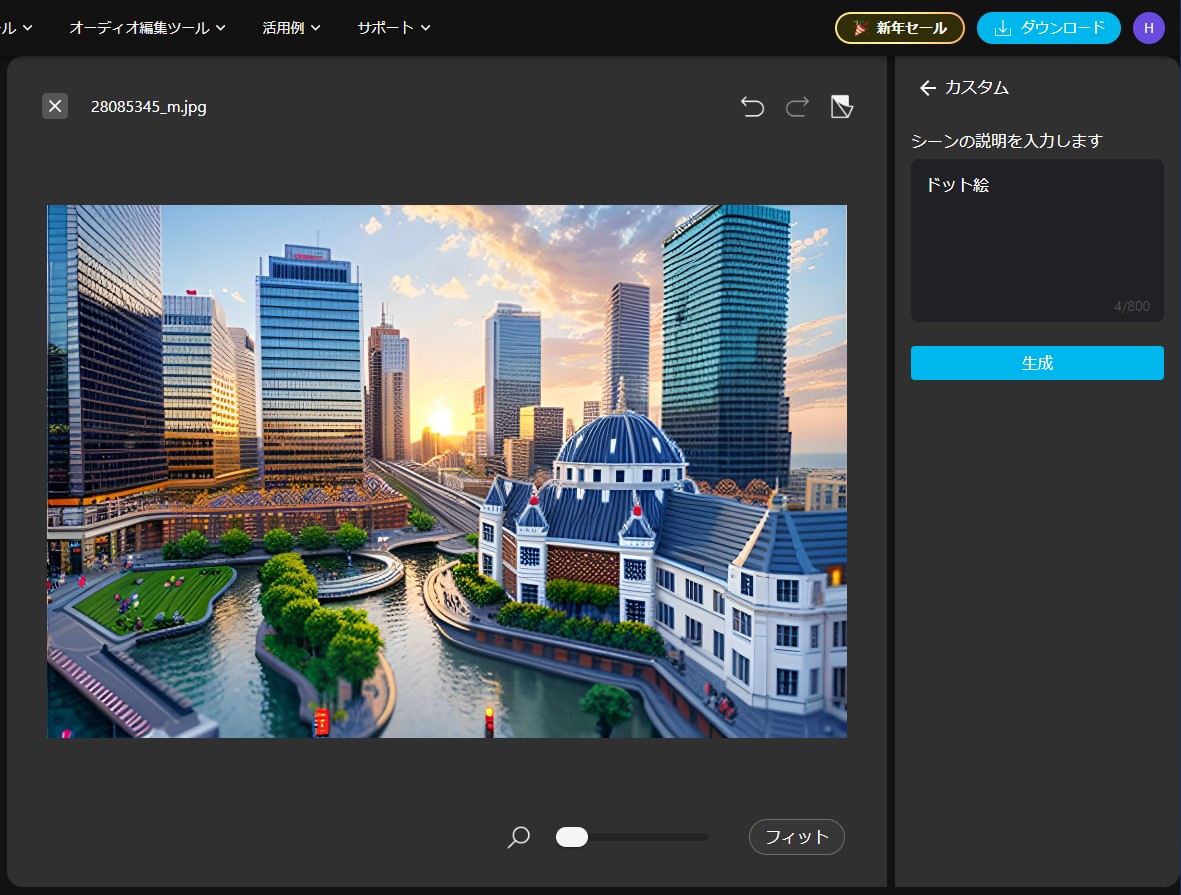Go back from カスタム panel
This screenshot has width=1181, height=895.
927,88
